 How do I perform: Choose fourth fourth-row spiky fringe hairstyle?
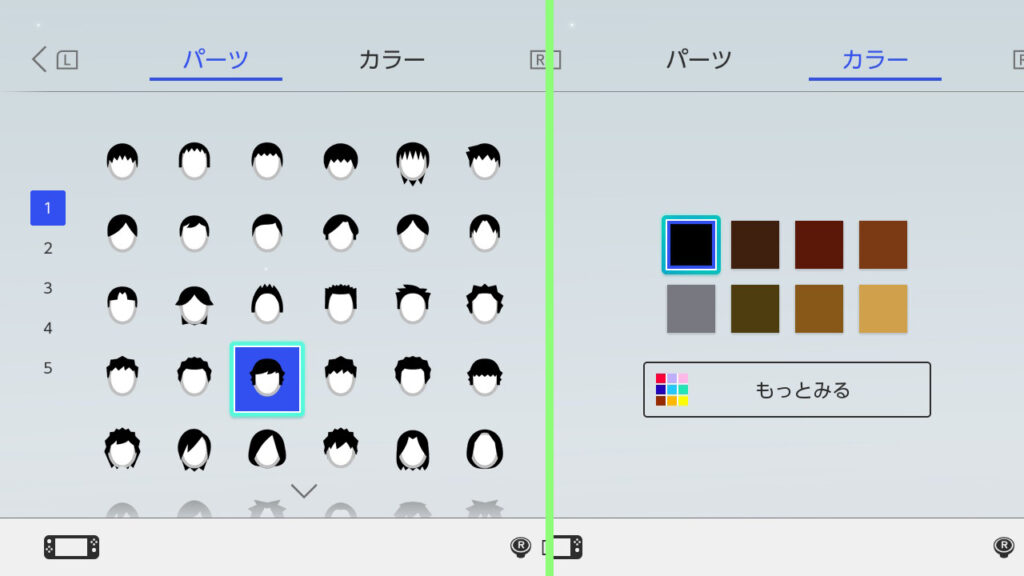click(340, 376)
